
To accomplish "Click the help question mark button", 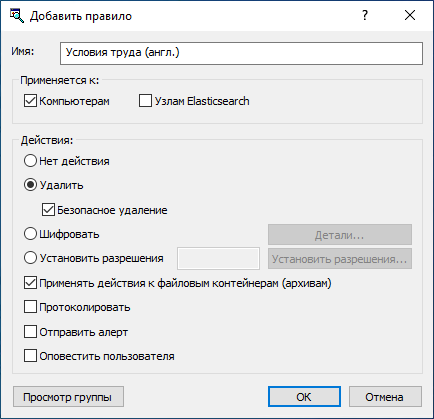I will [365, 15].
